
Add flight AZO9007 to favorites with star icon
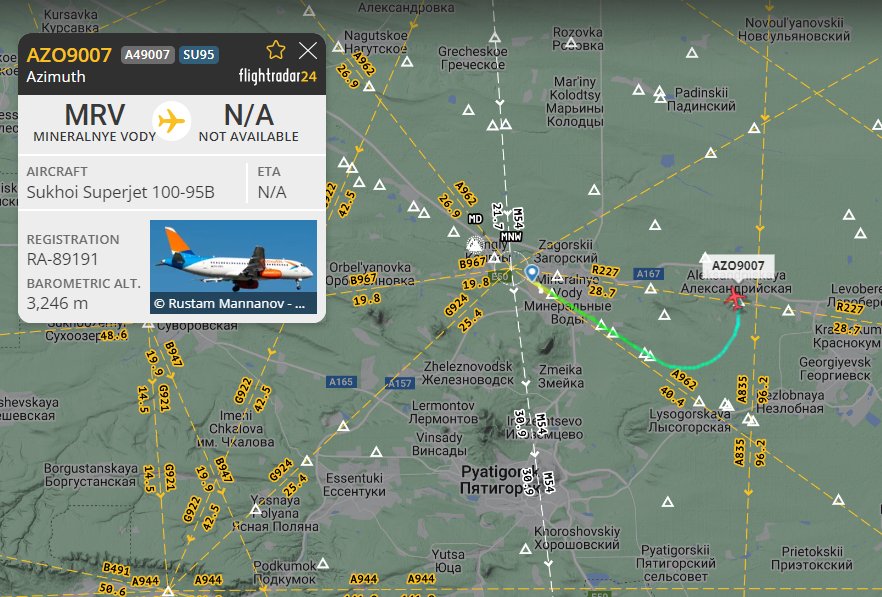[276, 50]
